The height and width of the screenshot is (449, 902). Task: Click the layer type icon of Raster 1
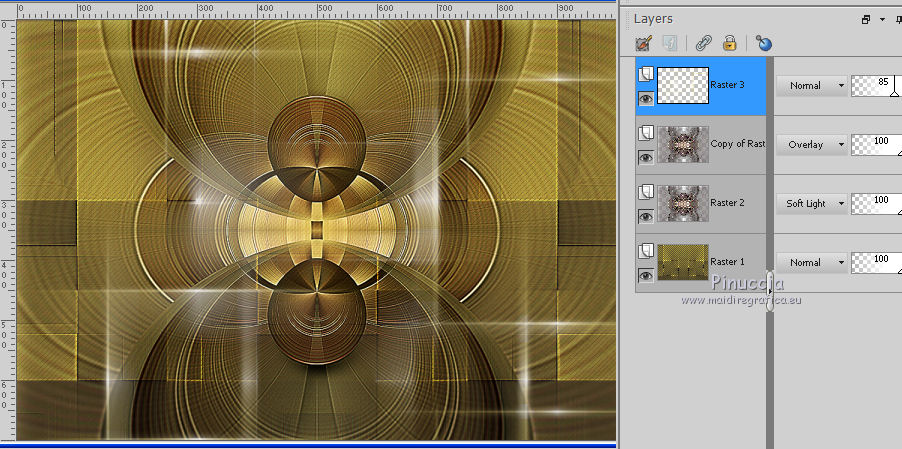(646, 250)
